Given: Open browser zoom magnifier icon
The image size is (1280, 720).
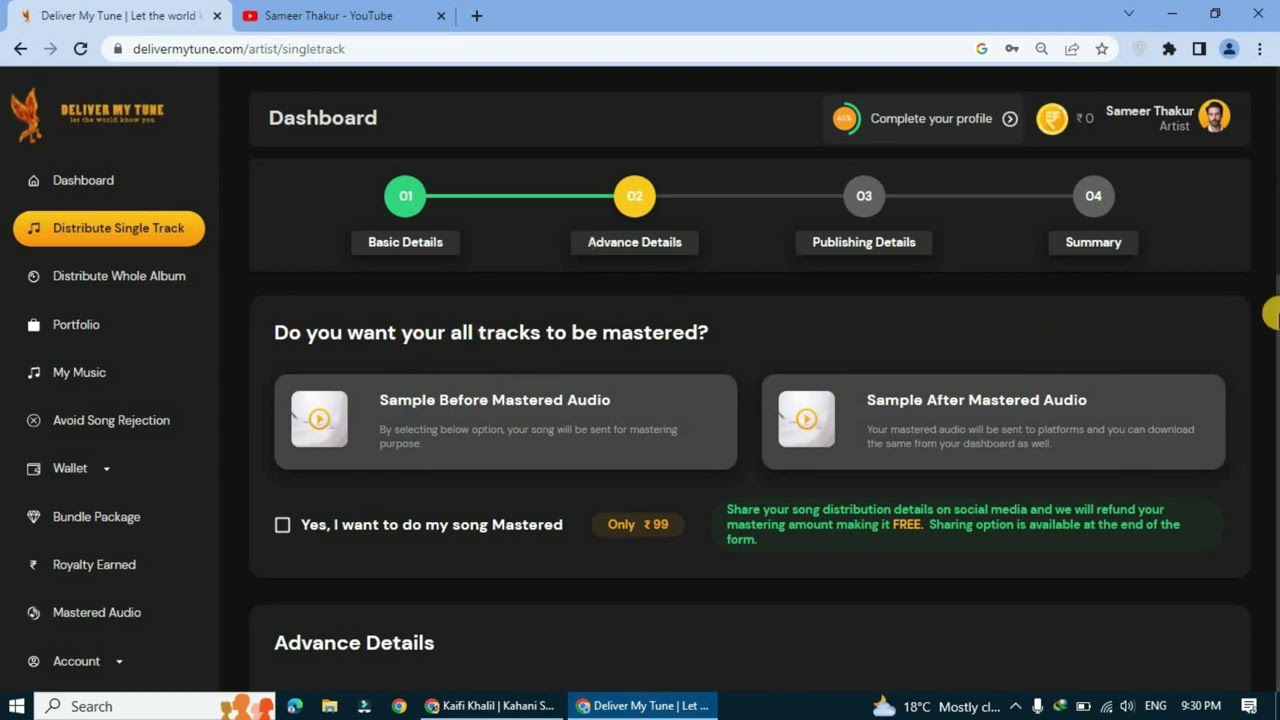Looking at the screenshot, I should tap(1041, 49).
